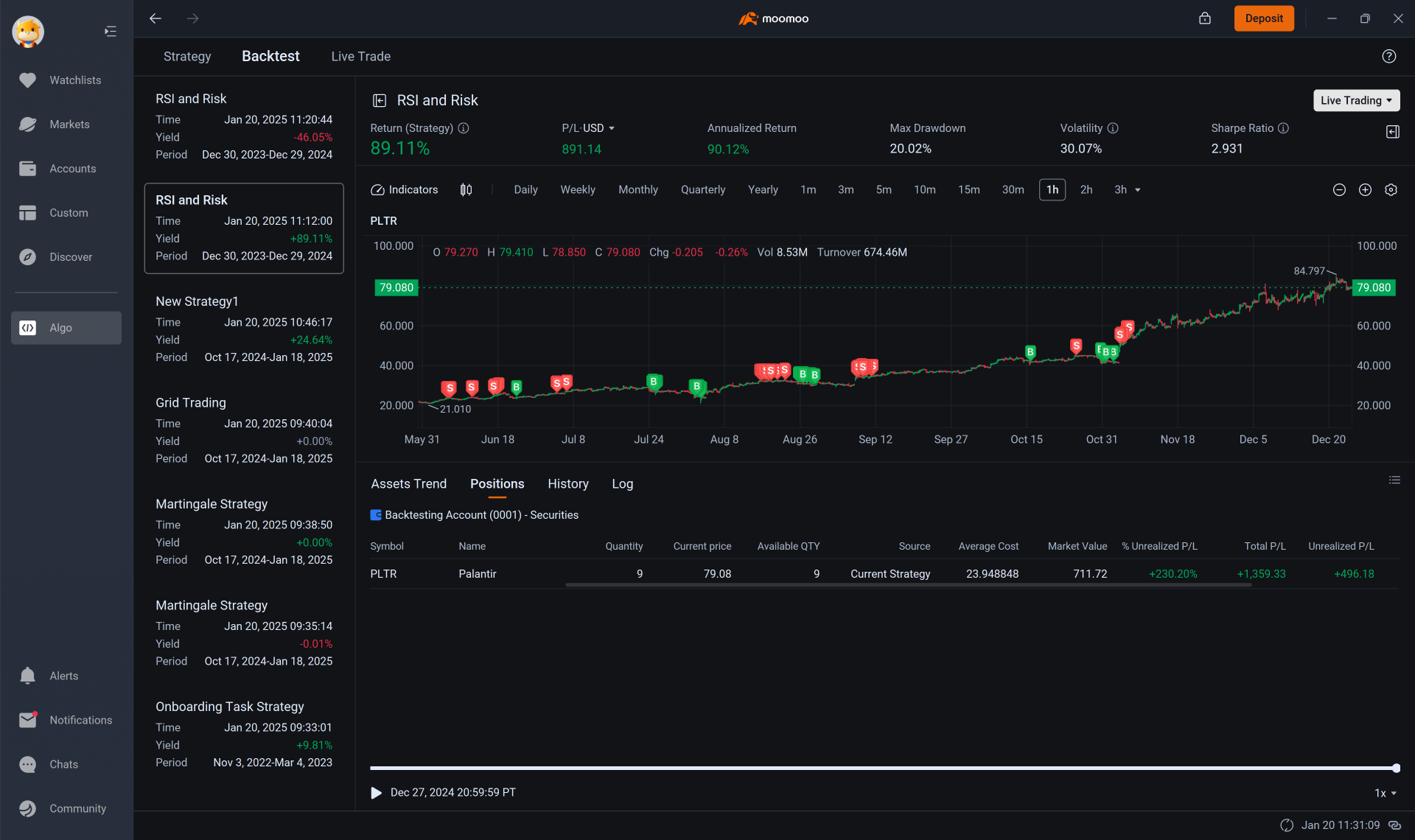
Task: Open playback speed 1x dropdown
Action: (1385, 794)
